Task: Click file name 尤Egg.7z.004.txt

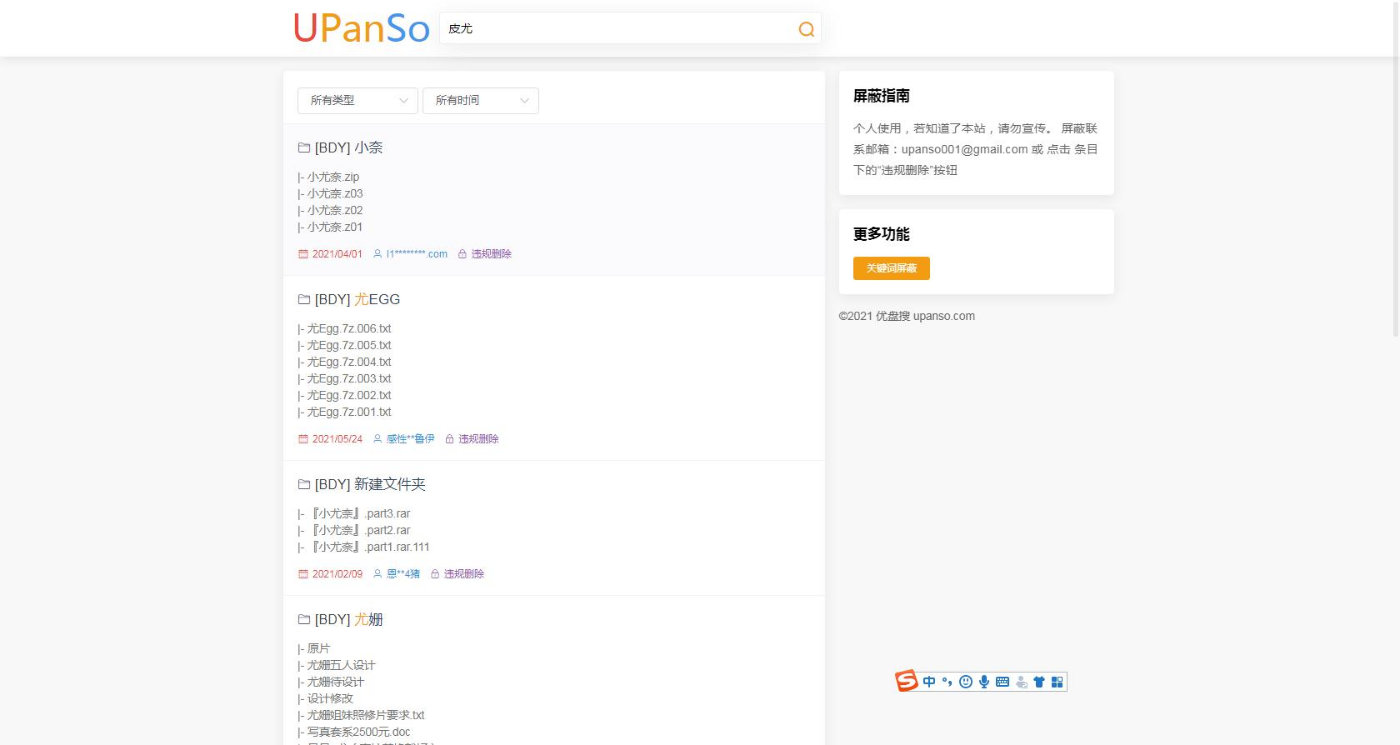Action: coord(349,362)
